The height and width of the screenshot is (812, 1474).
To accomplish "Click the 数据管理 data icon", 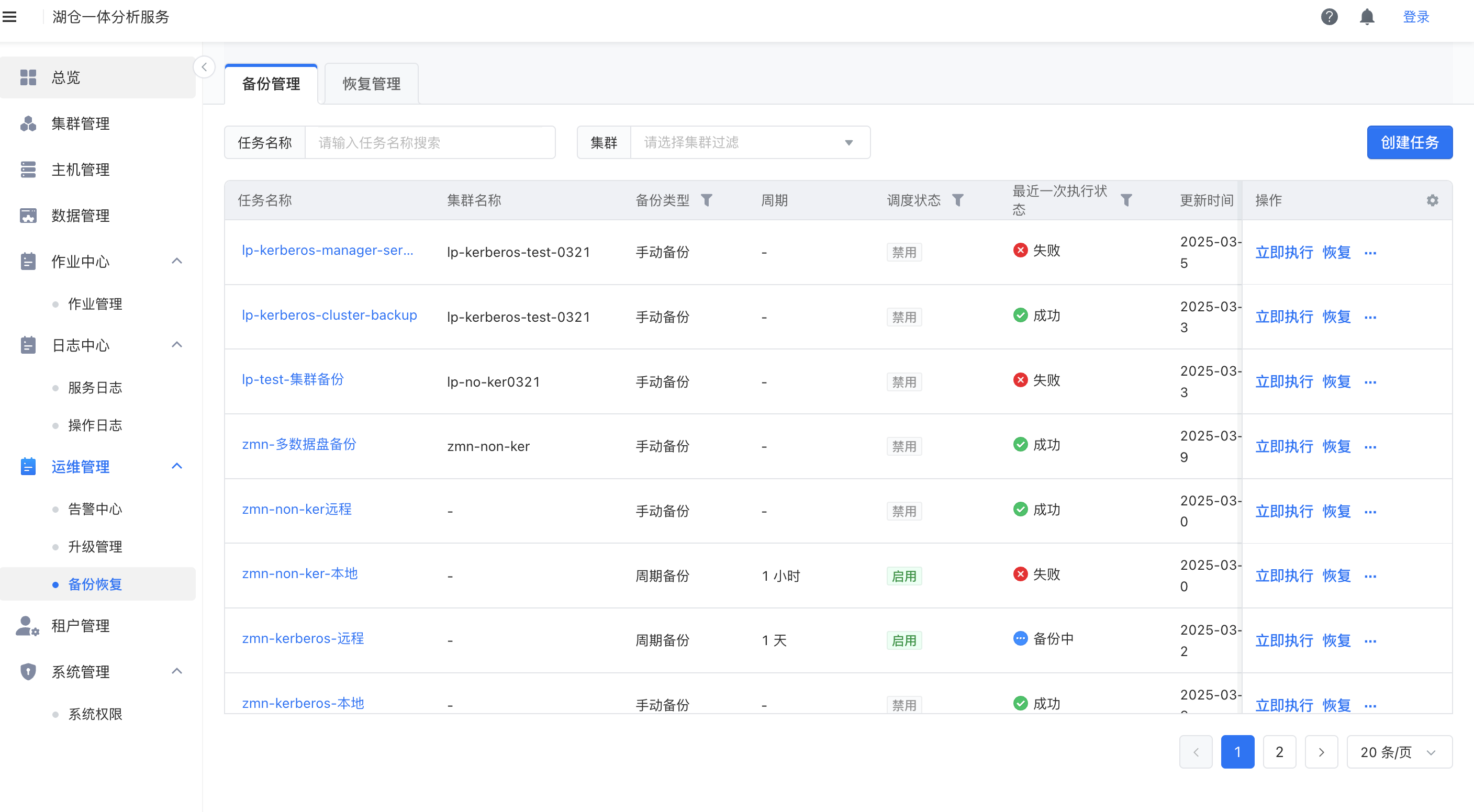I will (28, 216).
